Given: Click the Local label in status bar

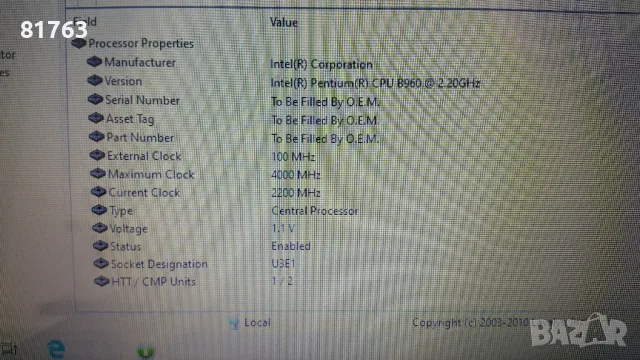Looking at the screenshot, I should coord(258,322).
